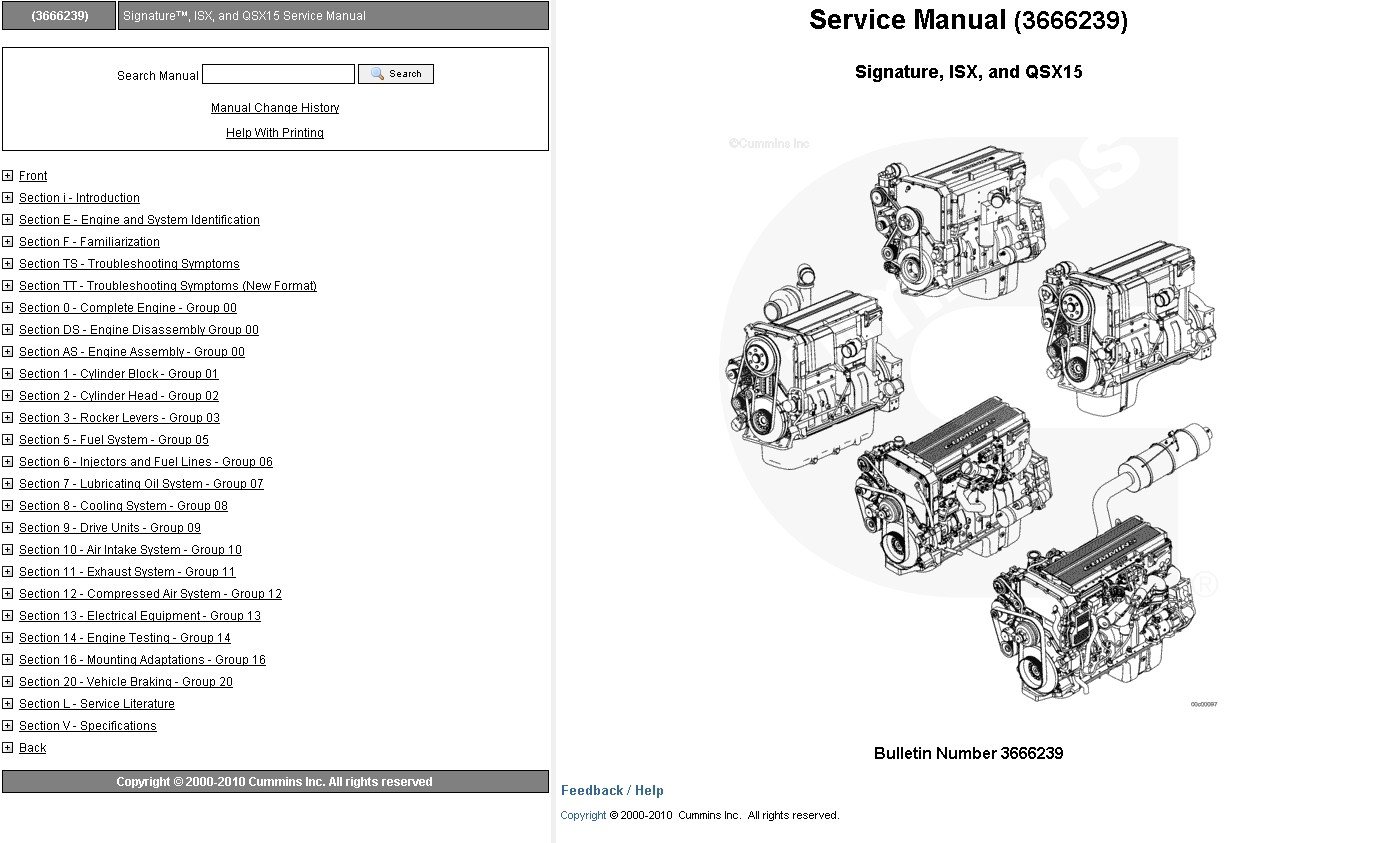Open the Manual Change History link
This screenshot has height=843, width=1374.
tap(275, 108)
